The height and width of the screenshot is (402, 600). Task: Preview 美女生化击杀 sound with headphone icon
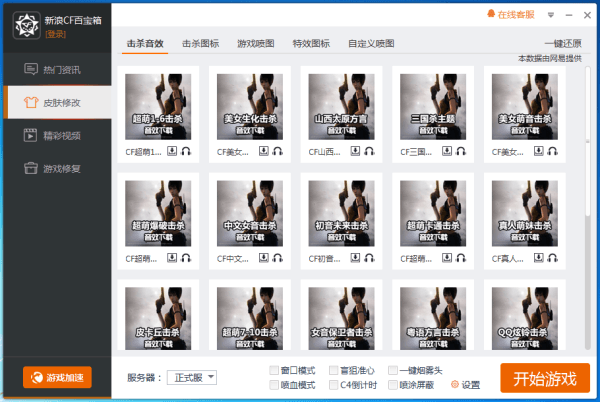coord(278,152)
